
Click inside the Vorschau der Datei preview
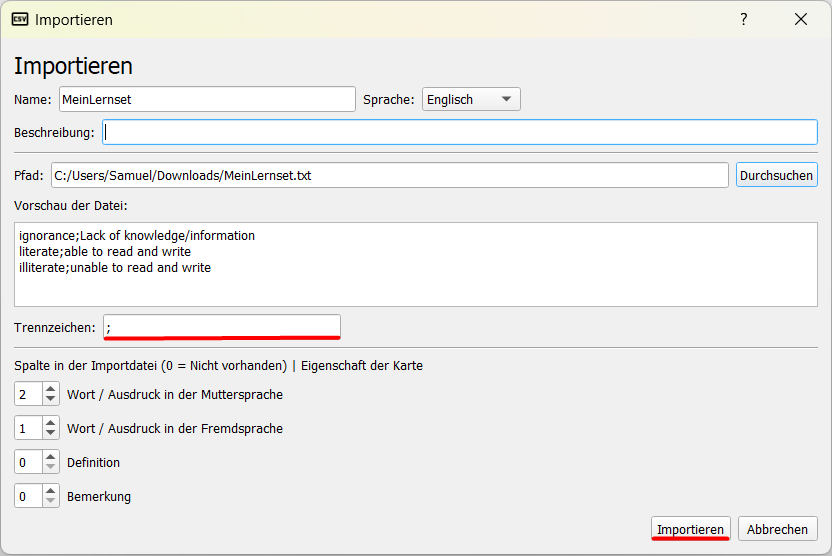pos(415,263)
